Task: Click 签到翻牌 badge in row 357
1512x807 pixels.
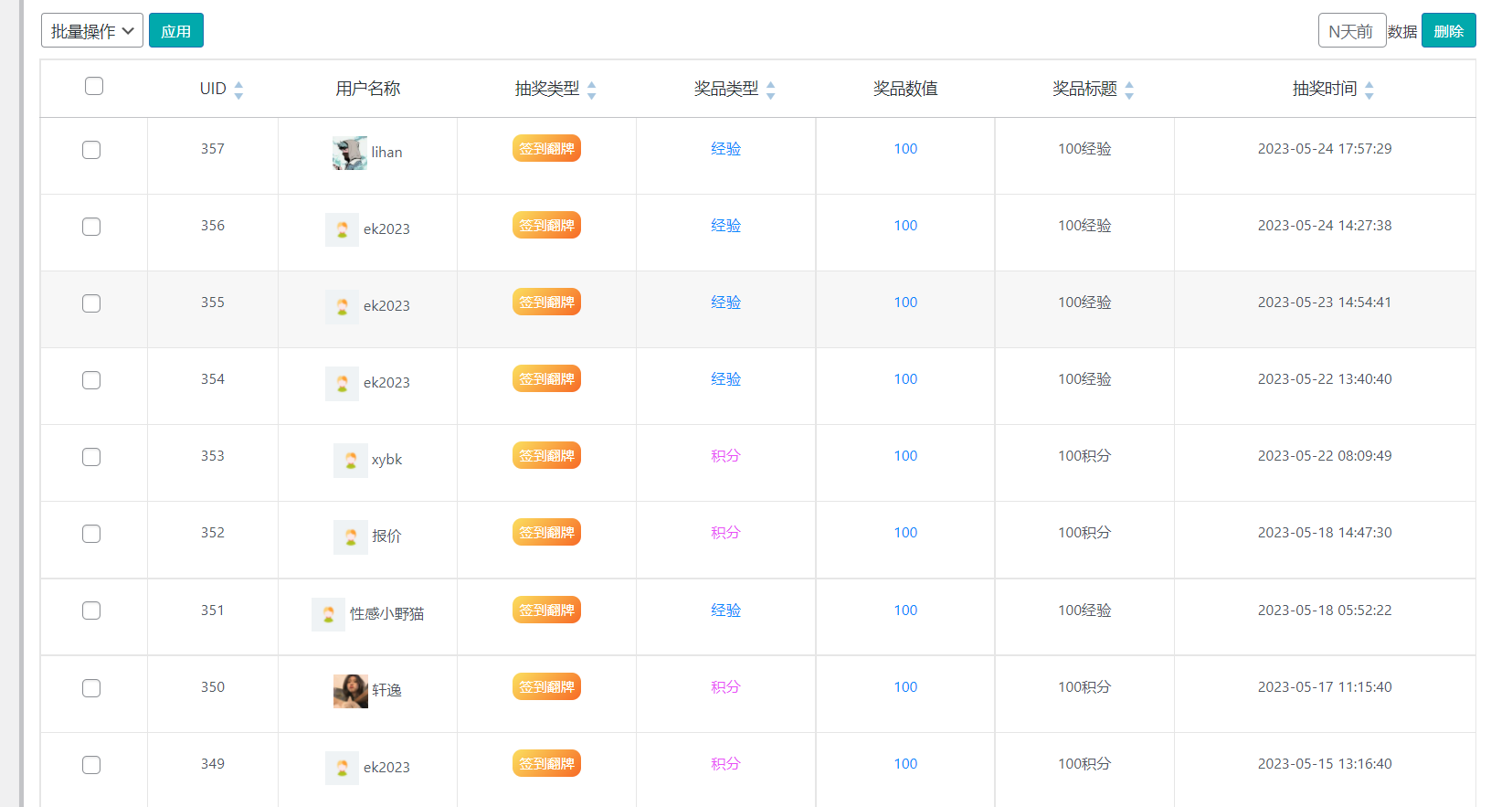Action: click(x=546, y=148)
